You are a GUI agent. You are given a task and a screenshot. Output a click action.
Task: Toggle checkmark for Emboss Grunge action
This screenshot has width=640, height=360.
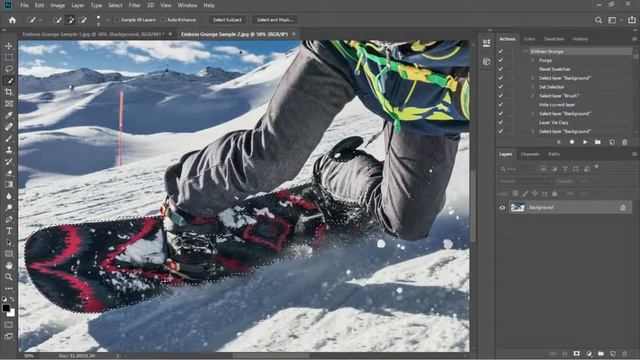click(500, 51)
